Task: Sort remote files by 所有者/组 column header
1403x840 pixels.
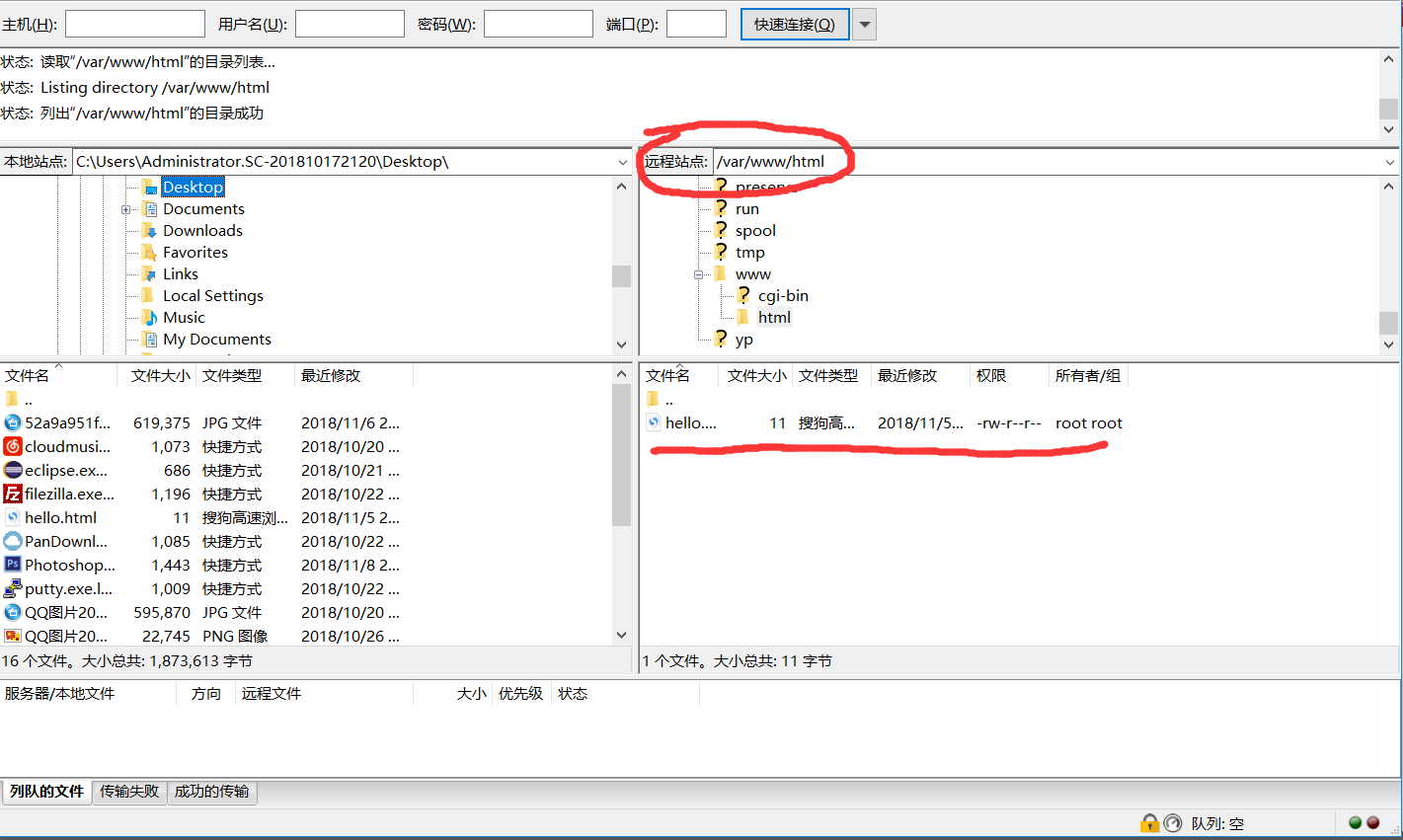Action: click(1087, 375)
